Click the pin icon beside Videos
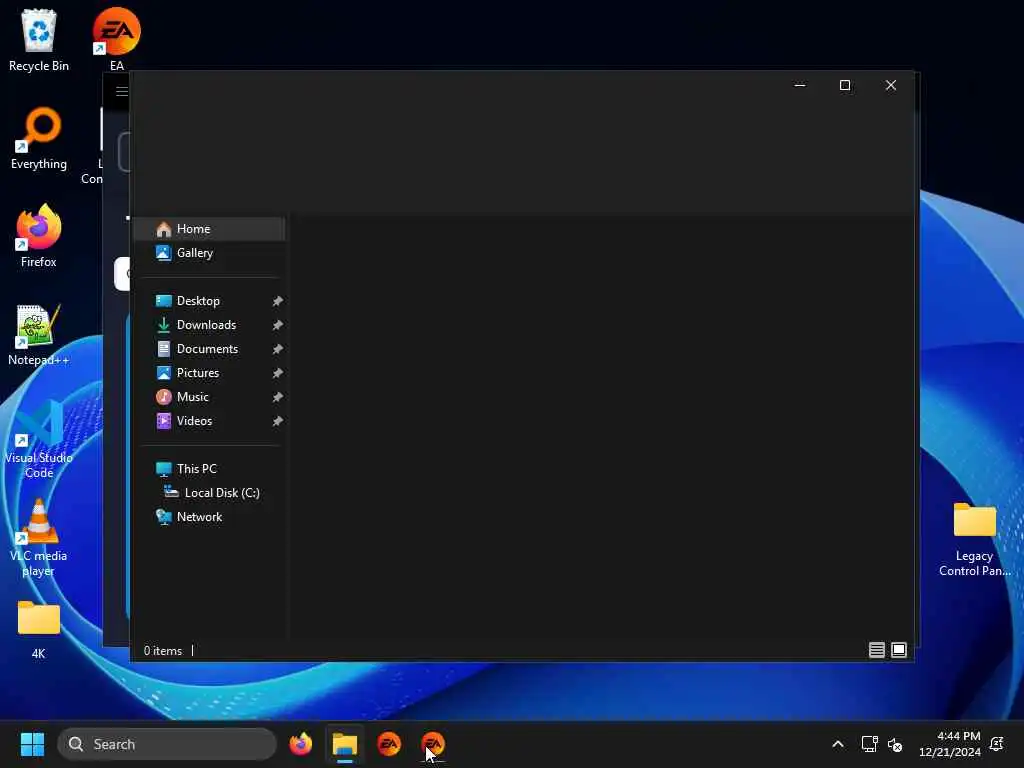The image size is (1024, 768). 278,421
